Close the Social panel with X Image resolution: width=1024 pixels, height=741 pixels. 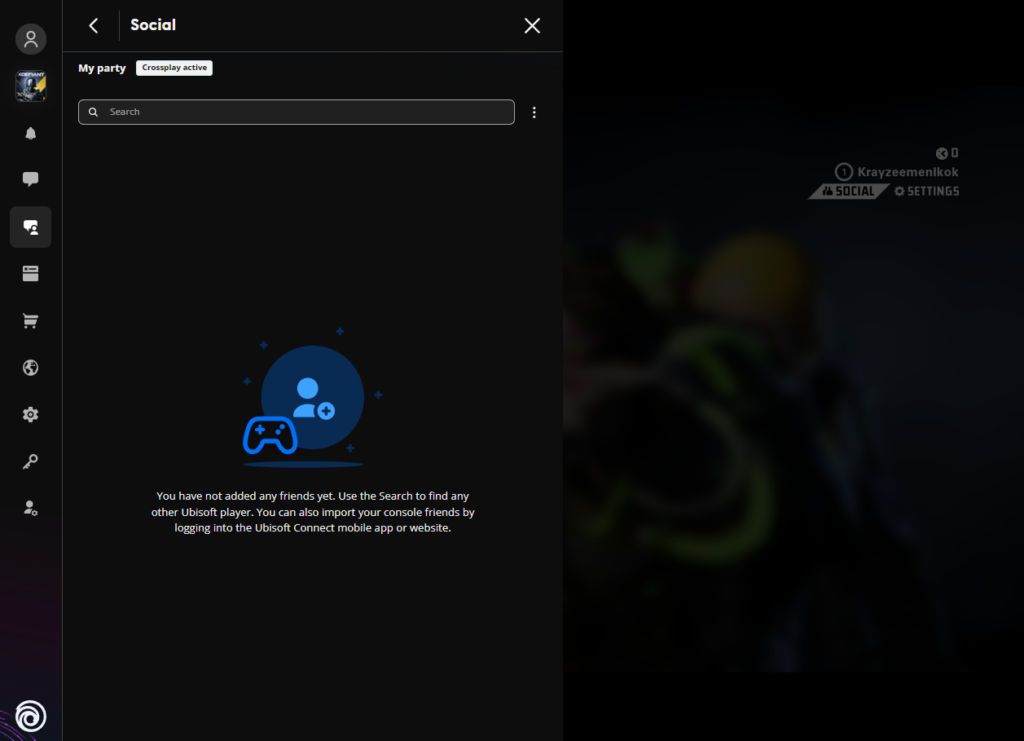(x=532, y=26)
